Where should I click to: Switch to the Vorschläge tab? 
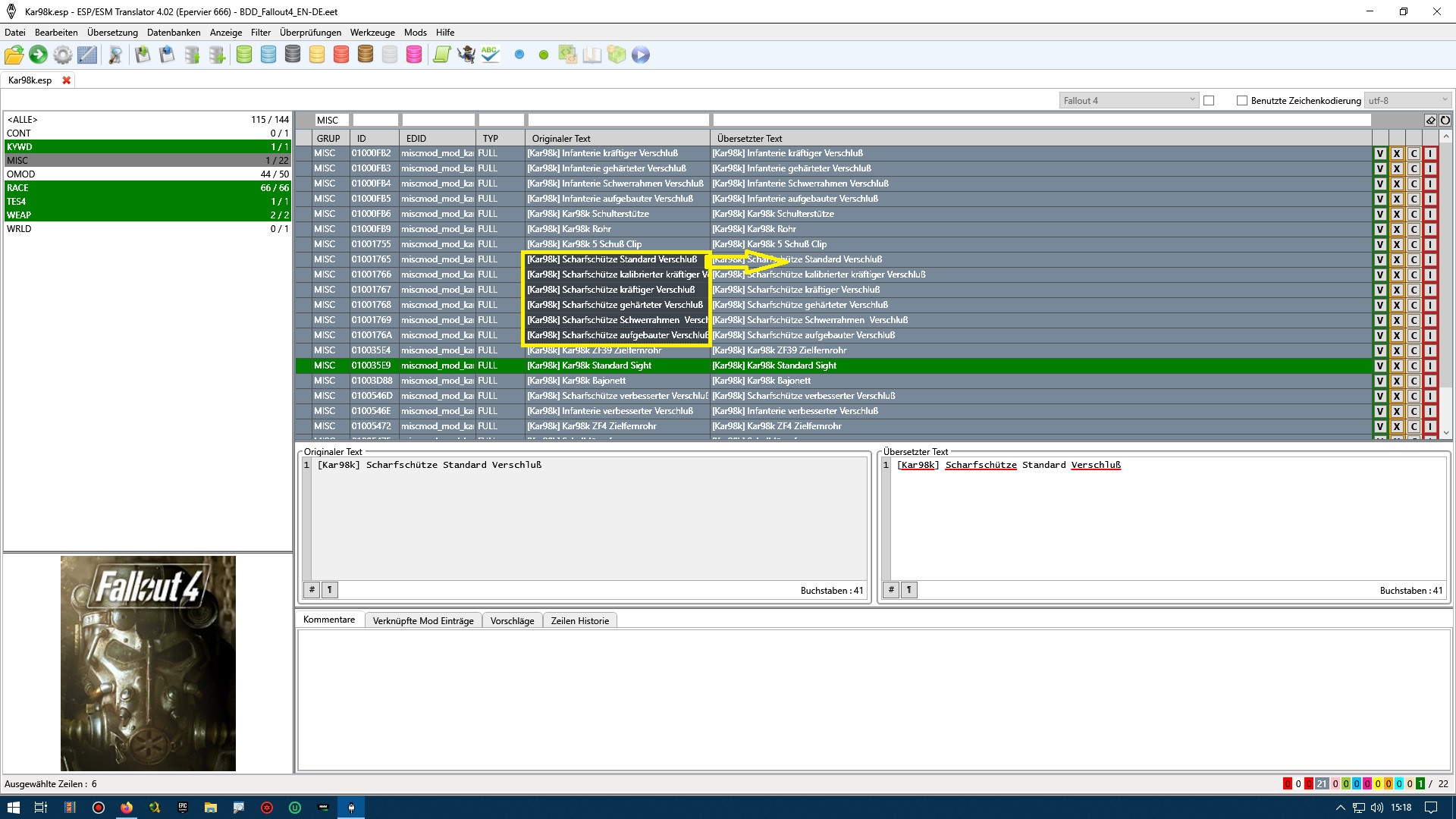point(512,620)
